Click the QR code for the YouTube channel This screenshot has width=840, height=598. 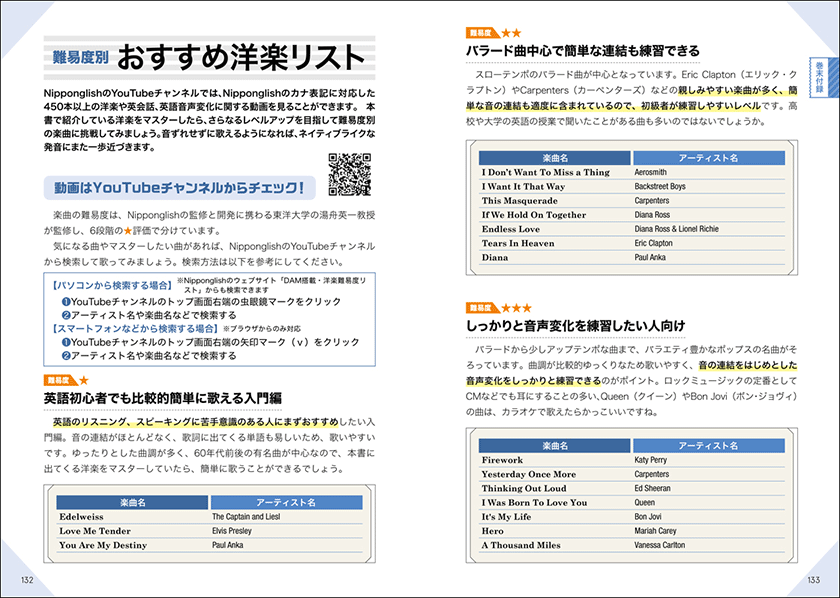tap(350, 174)
